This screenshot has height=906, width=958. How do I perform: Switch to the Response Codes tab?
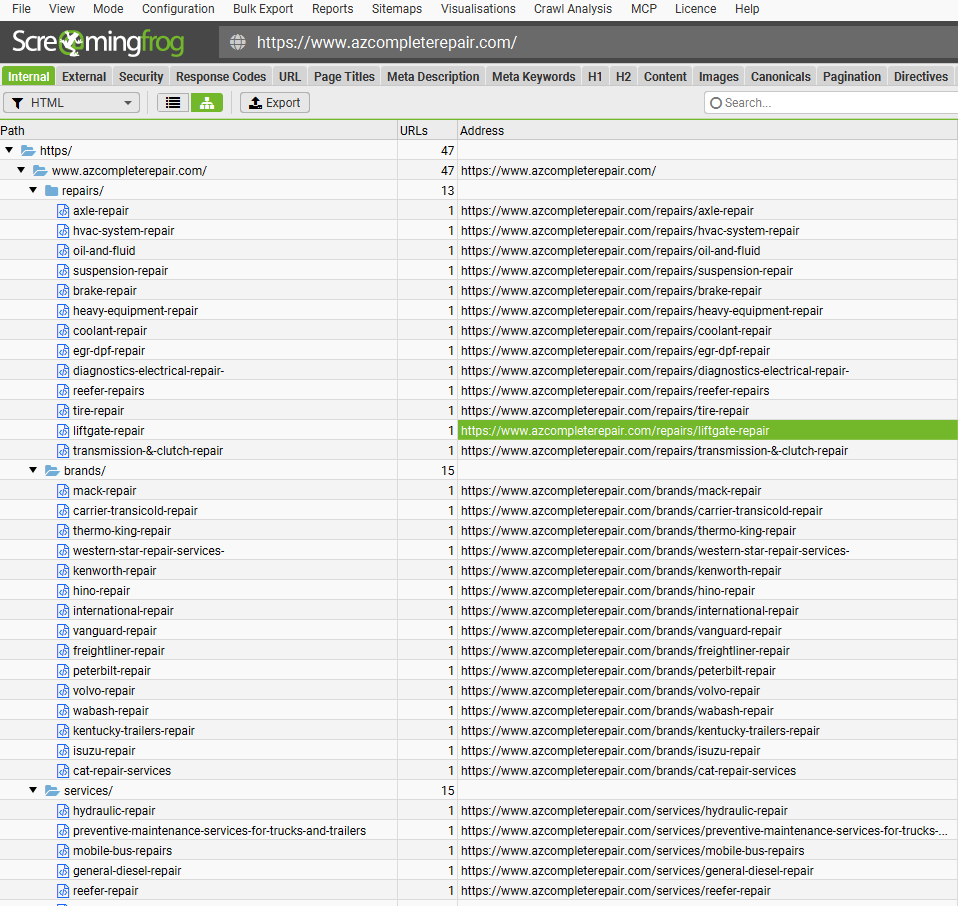click(221, 76)
